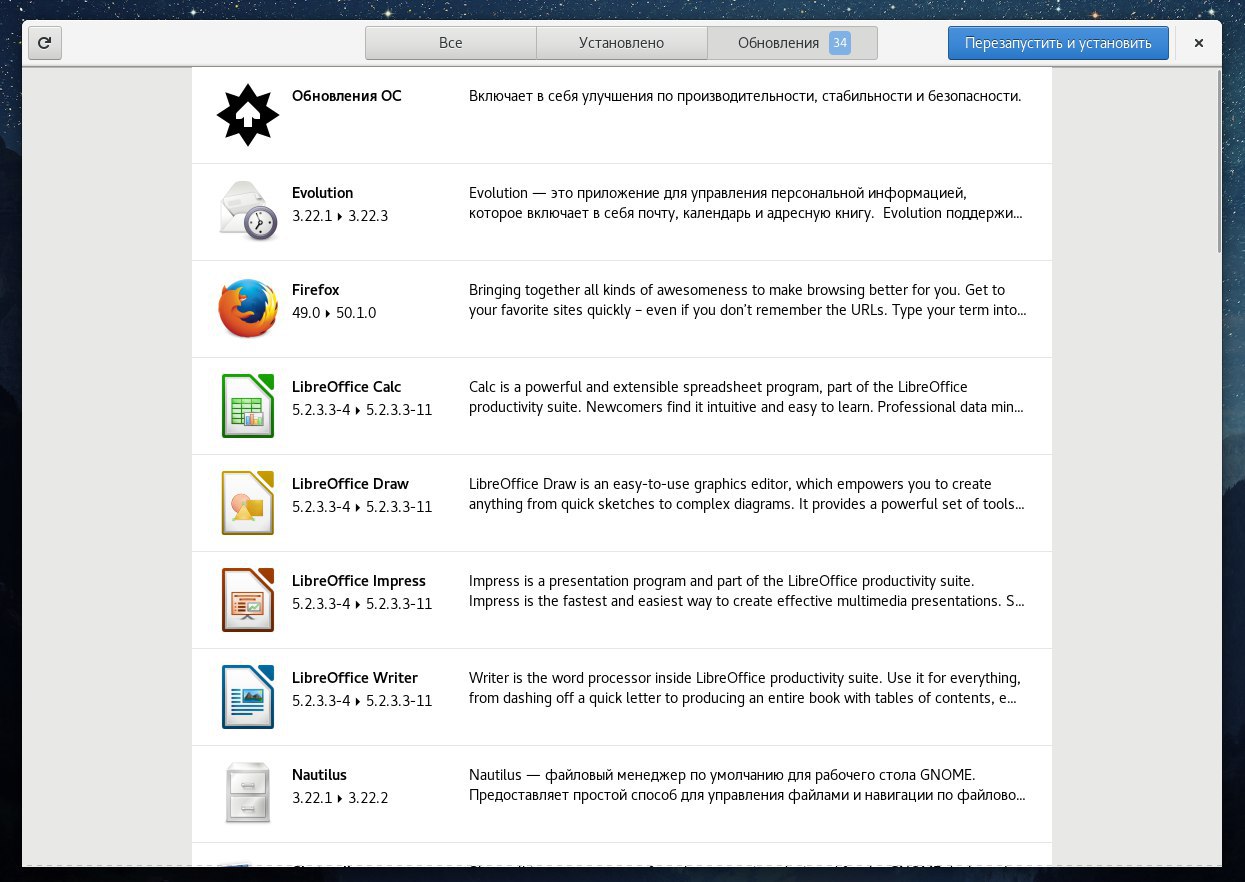Screen dimensions: 1245x882
Task: Select the Обновления ОС title
Action: pyautogui.click(x=347, y=96)
